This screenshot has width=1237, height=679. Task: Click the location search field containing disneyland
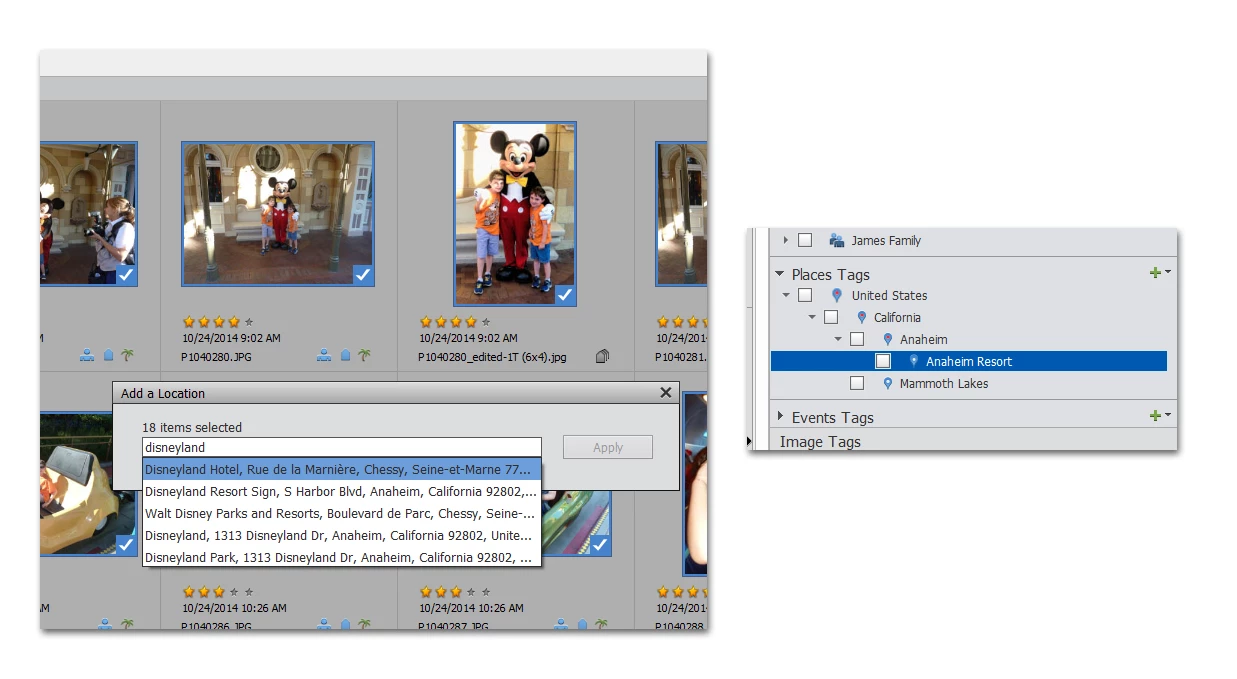pyautogui.click(x=342, y=448)
